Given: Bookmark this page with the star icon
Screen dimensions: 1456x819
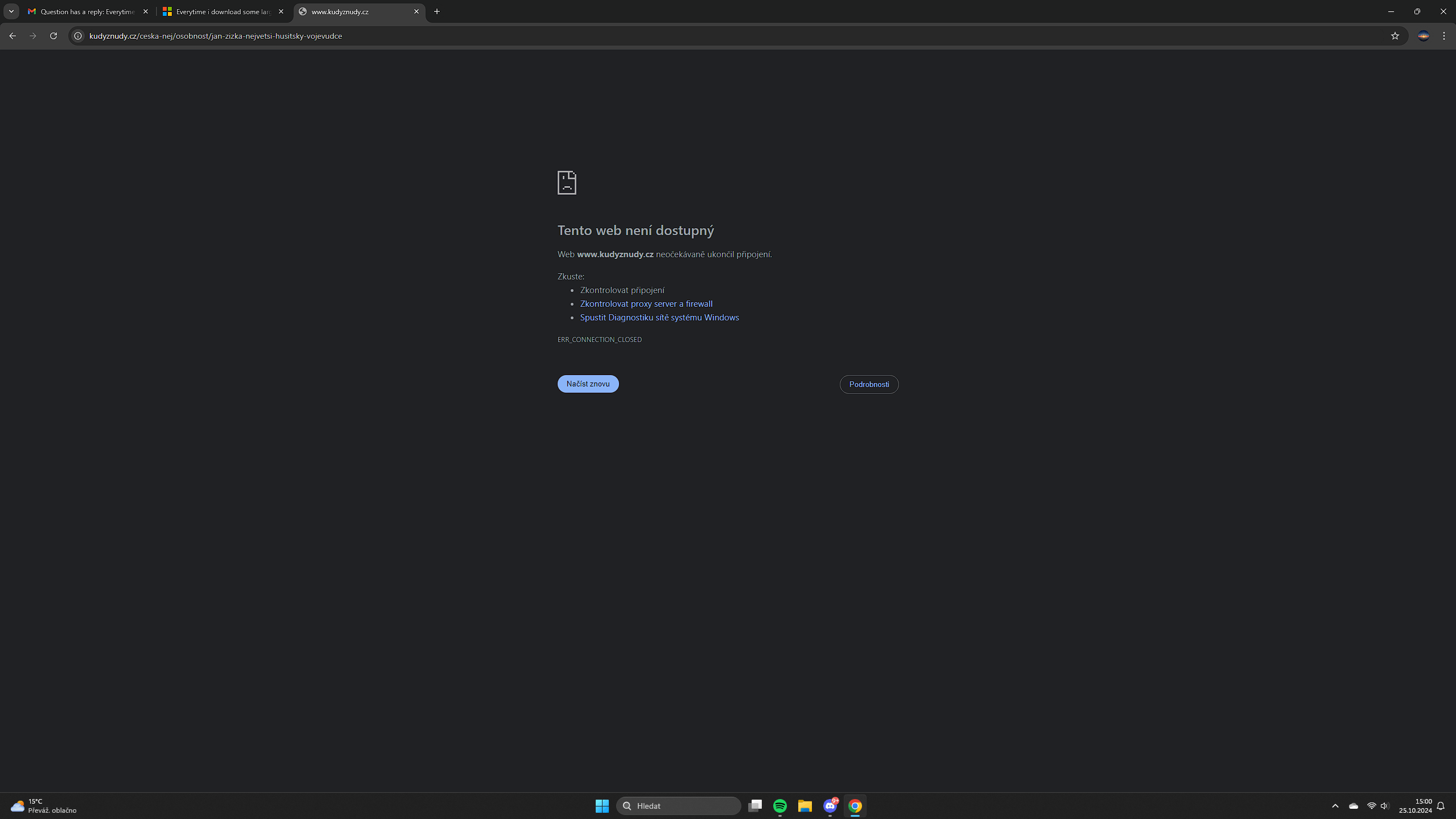Looking at the screenshot, I should [x=1395, y=36].
